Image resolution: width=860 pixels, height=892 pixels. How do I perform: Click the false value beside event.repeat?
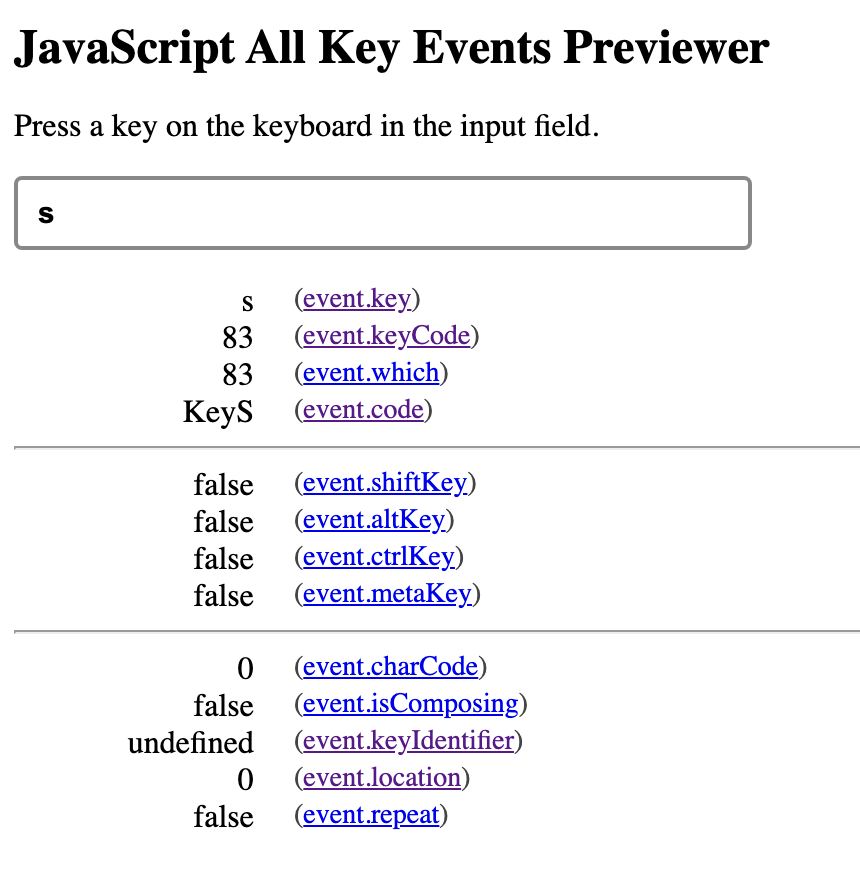(223, 817)
